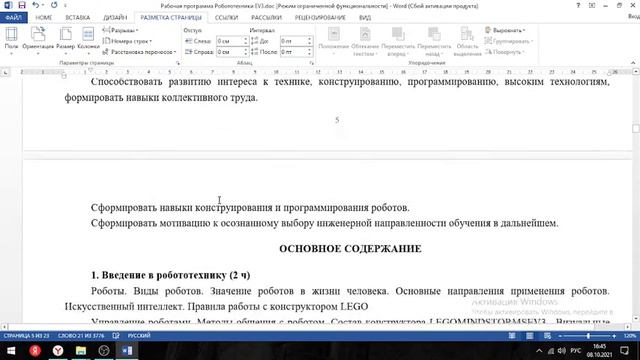Image resolution: width=640 pixels, height=360 pixels.
Task: Click zoom in plus button
Action: 614,336
